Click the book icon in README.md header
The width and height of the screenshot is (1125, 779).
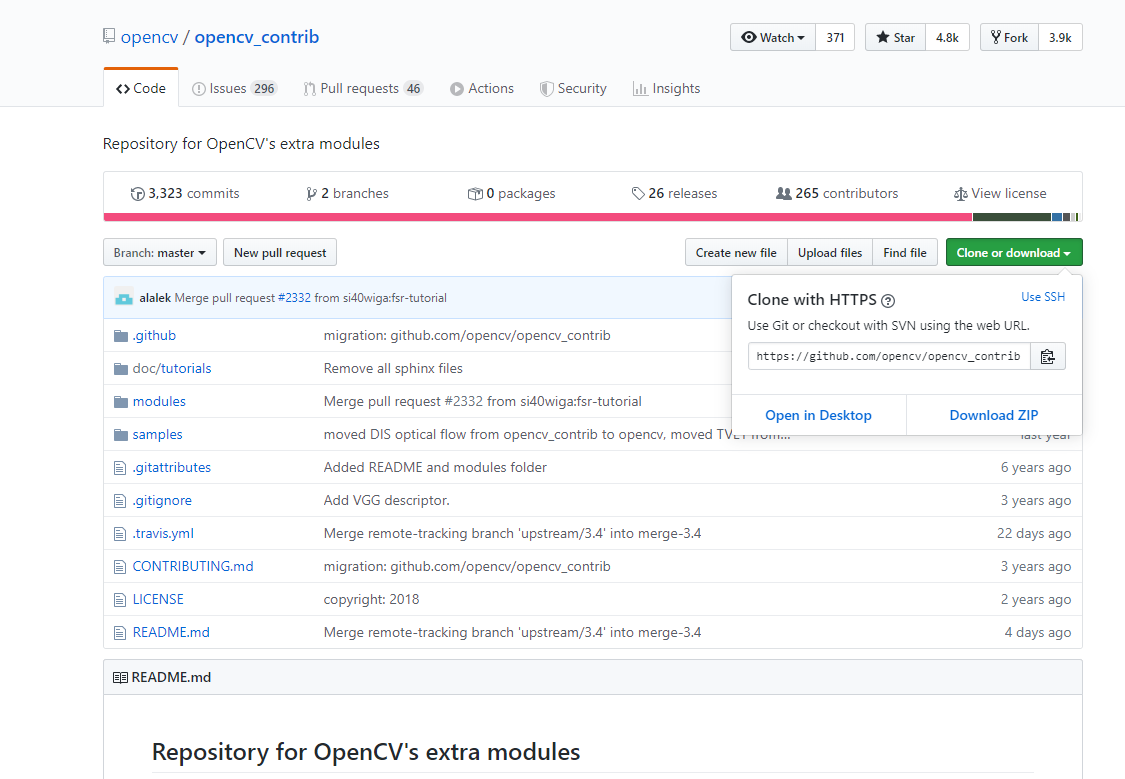(120, 677)
